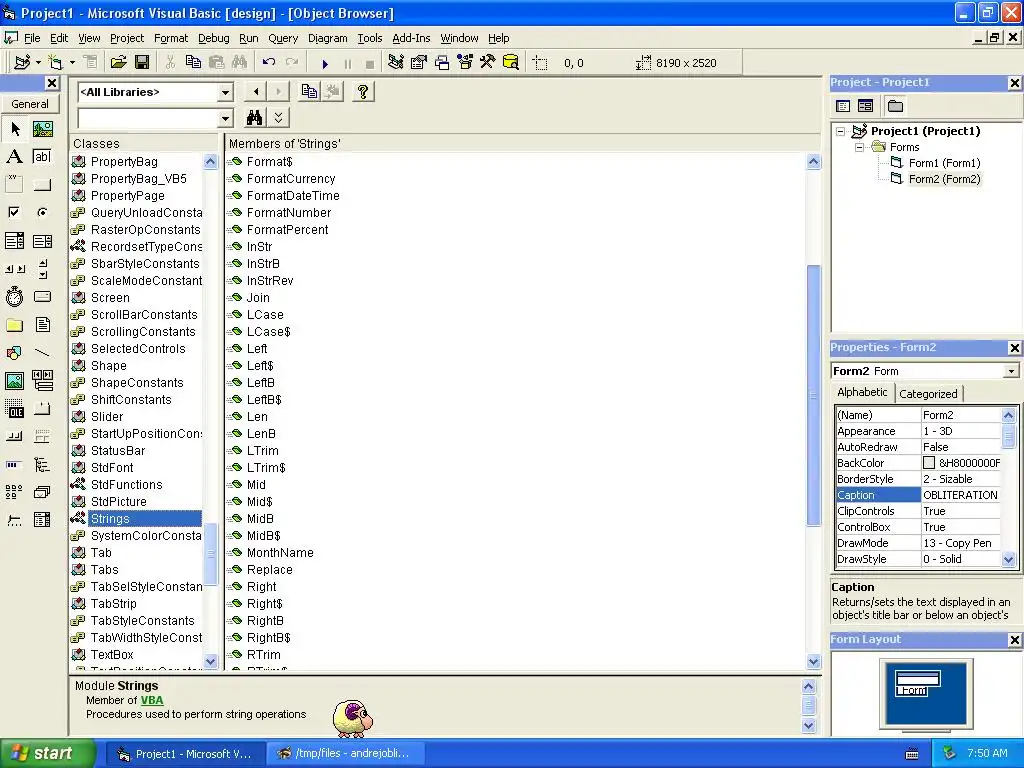
Task: Click the Form Layout Window toolbar icon
Action: pos(442,63)
